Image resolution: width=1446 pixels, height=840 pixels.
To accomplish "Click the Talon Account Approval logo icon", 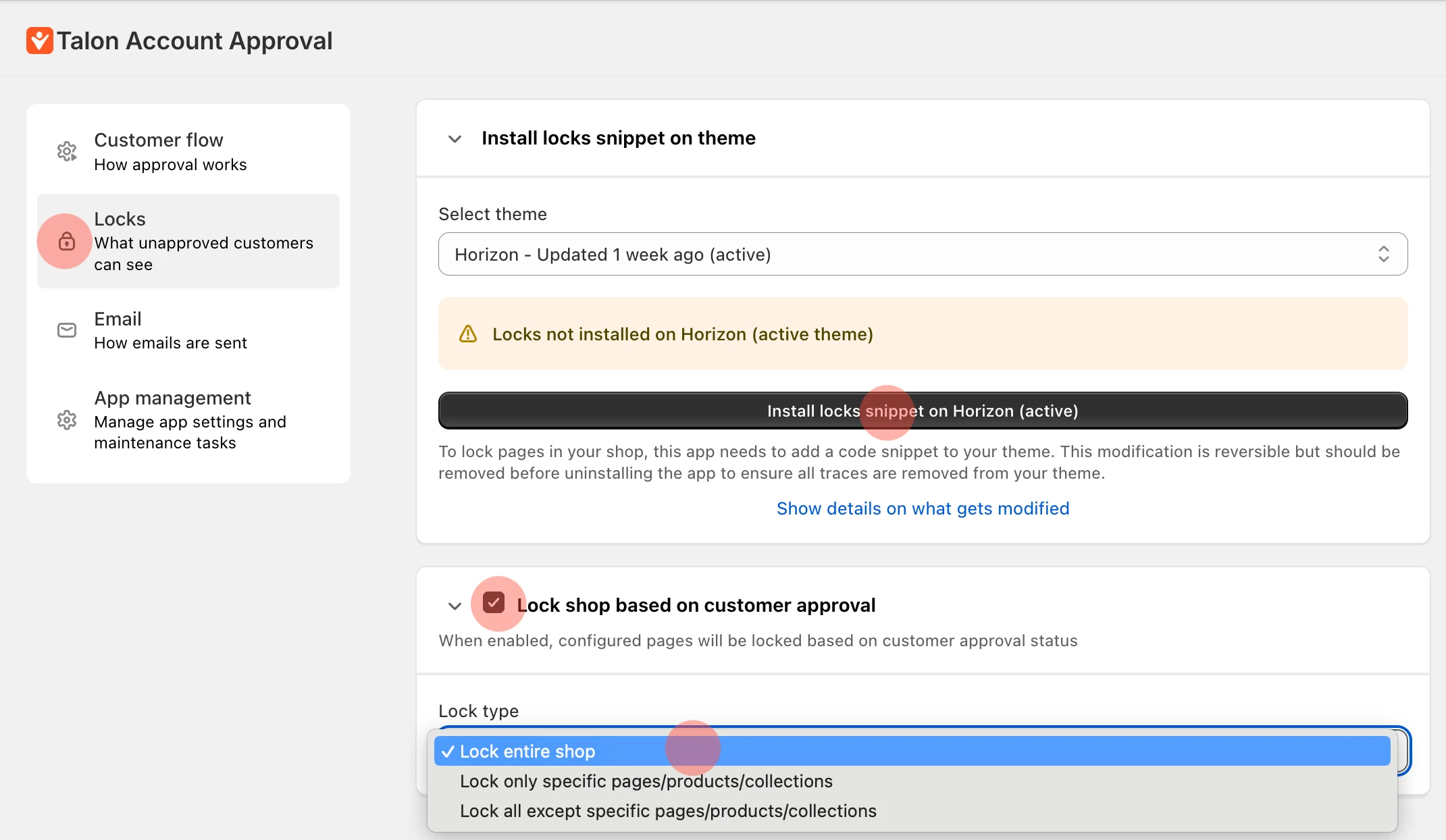I will (40, 41).
